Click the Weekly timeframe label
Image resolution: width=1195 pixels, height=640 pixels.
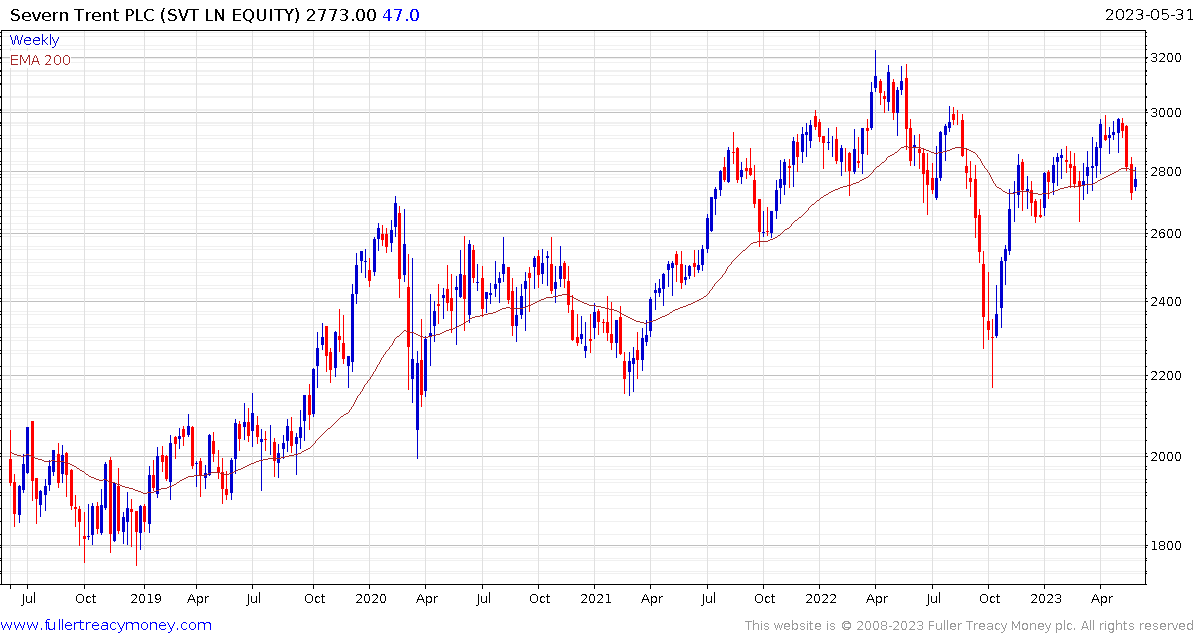pos(34,40)
